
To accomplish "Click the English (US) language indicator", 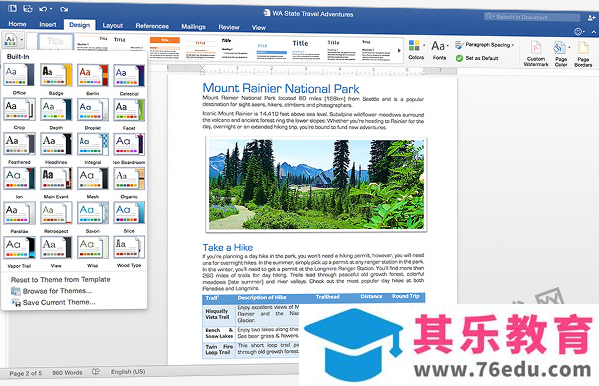I will click(128, 371).
